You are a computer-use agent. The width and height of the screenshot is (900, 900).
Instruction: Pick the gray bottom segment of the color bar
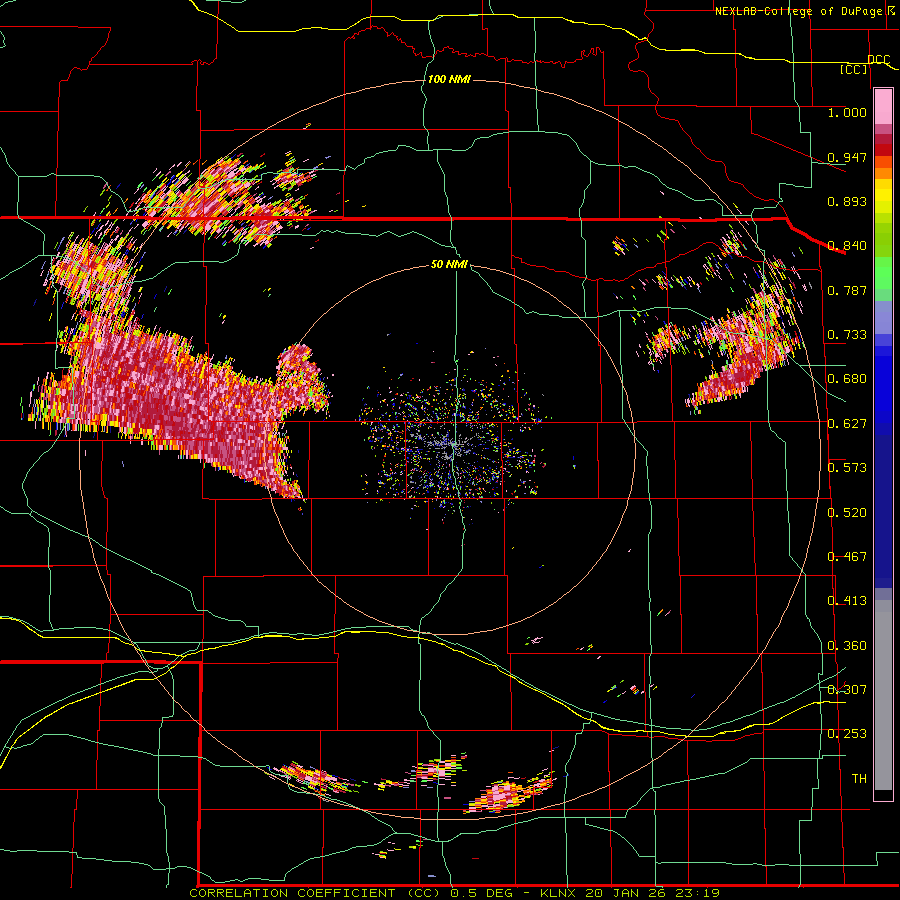coord(883,695)
